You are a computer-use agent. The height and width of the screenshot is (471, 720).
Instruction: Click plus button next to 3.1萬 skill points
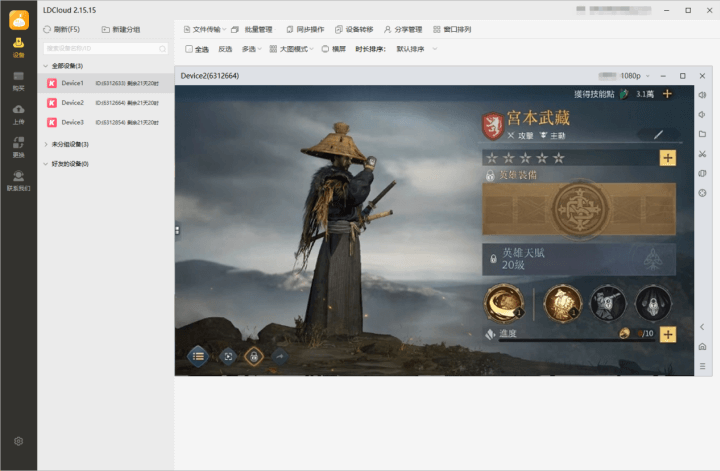(x=667, y=94)
